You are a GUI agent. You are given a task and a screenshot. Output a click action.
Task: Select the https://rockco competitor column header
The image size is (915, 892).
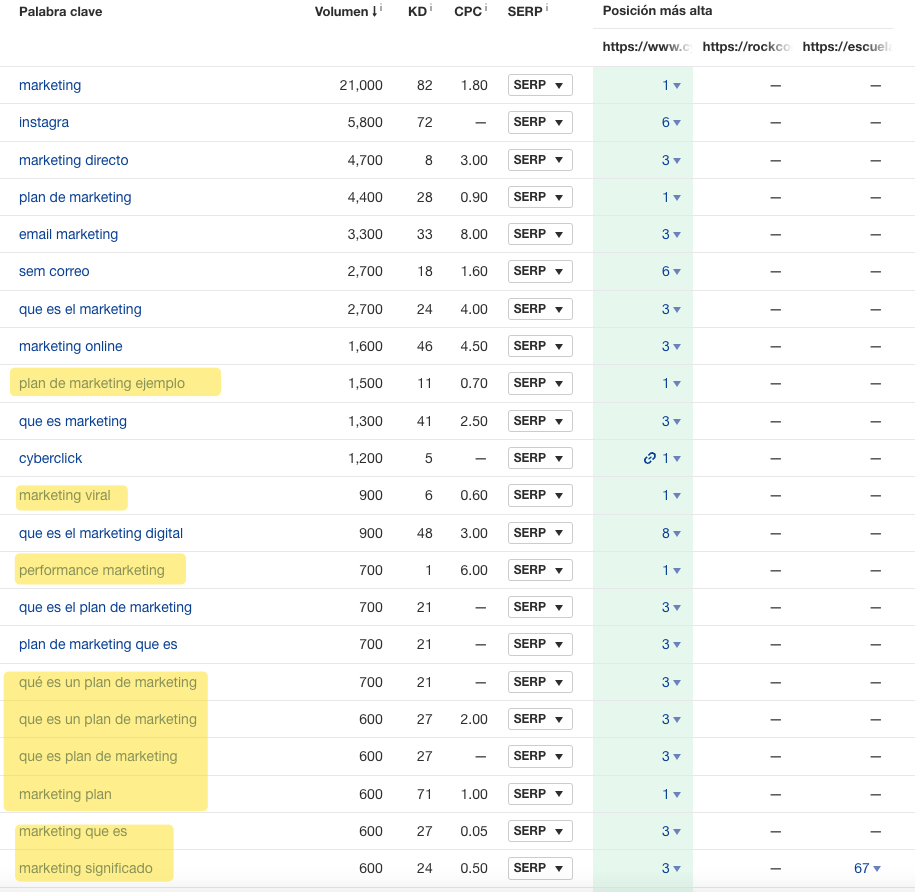click(x=746, y=47)
